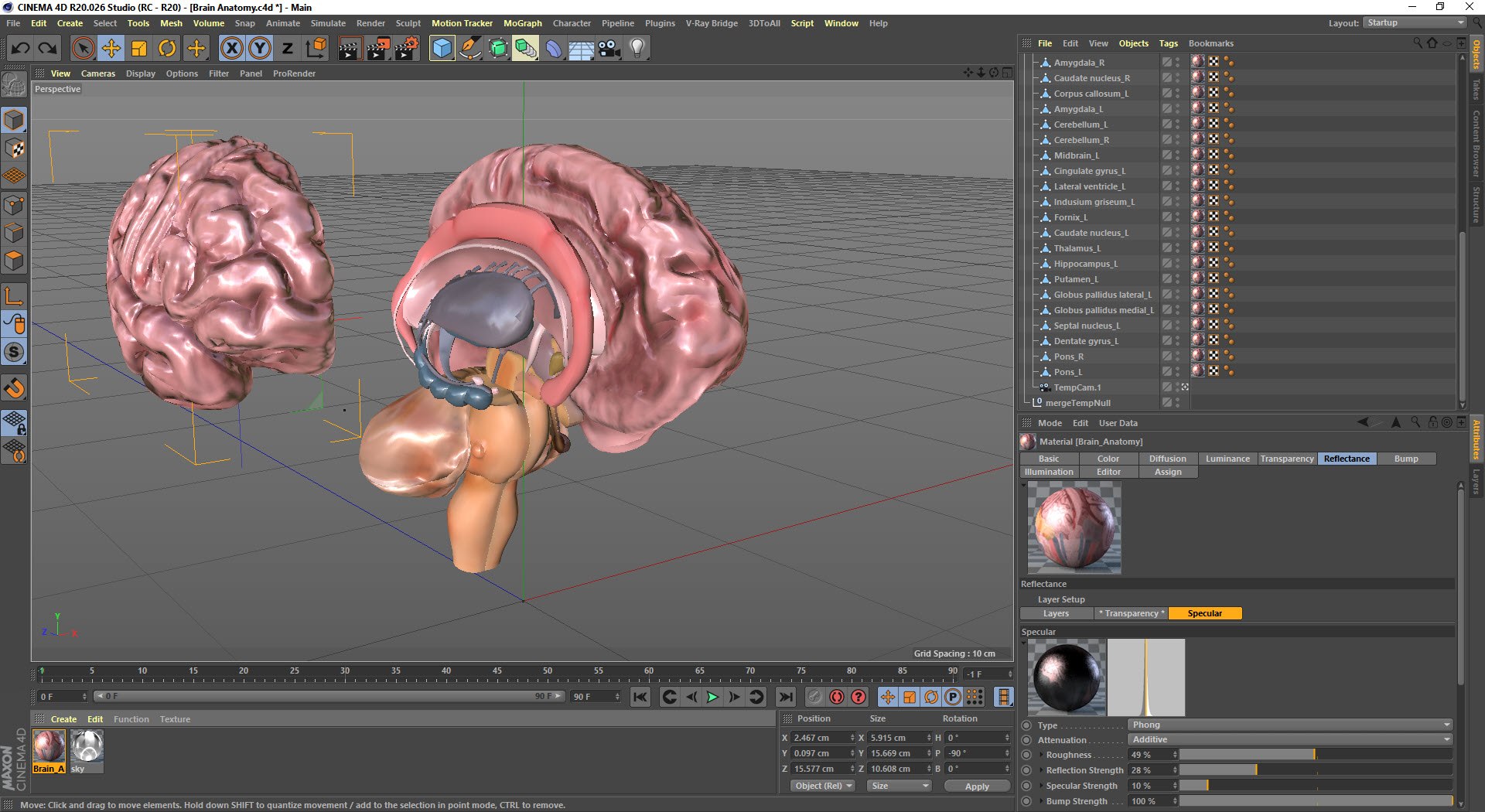The height and width of the screenshot is (812, 1485).
Task: Switch to the Bump material tab
Action: 1406,459
